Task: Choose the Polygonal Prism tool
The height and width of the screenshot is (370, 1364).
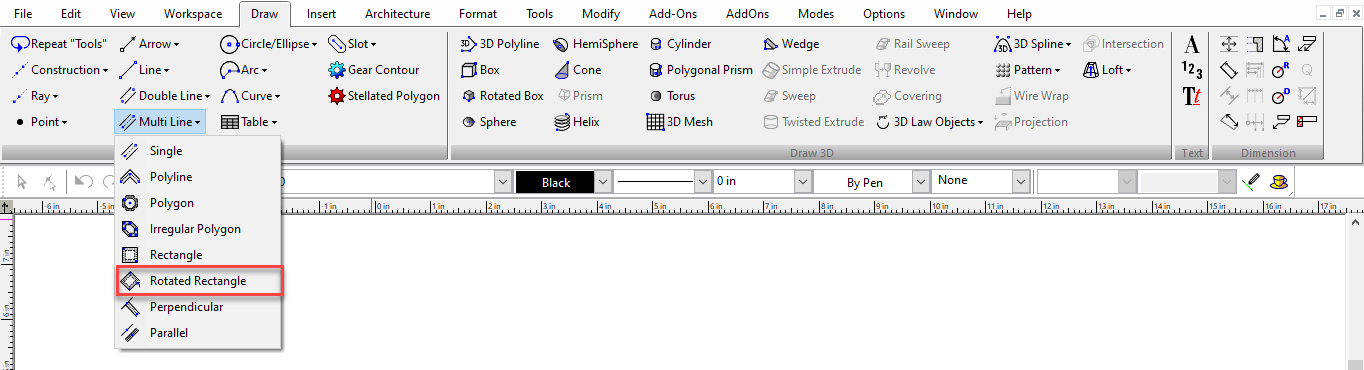Action: point(700,70)
